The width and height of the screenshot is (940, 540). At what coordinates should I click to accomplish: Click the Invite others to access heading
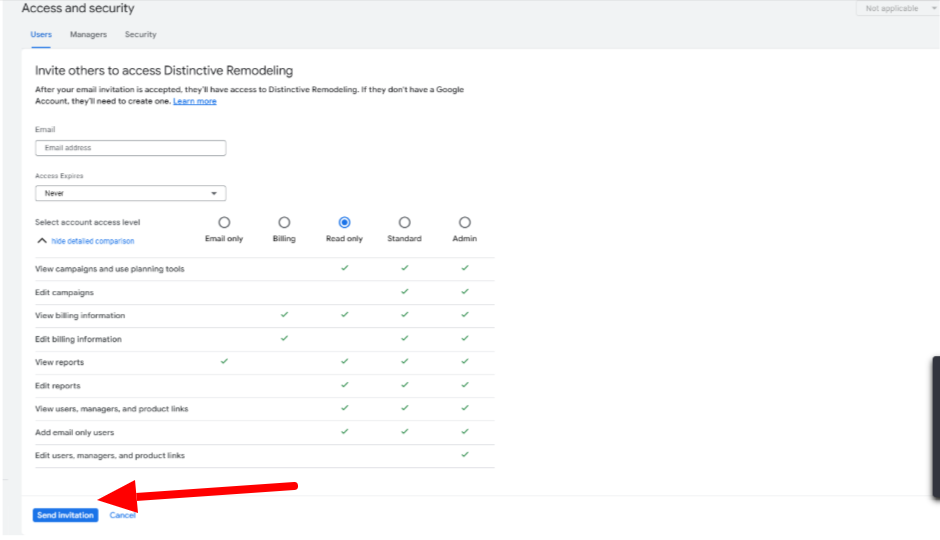(x=164, y=71)
